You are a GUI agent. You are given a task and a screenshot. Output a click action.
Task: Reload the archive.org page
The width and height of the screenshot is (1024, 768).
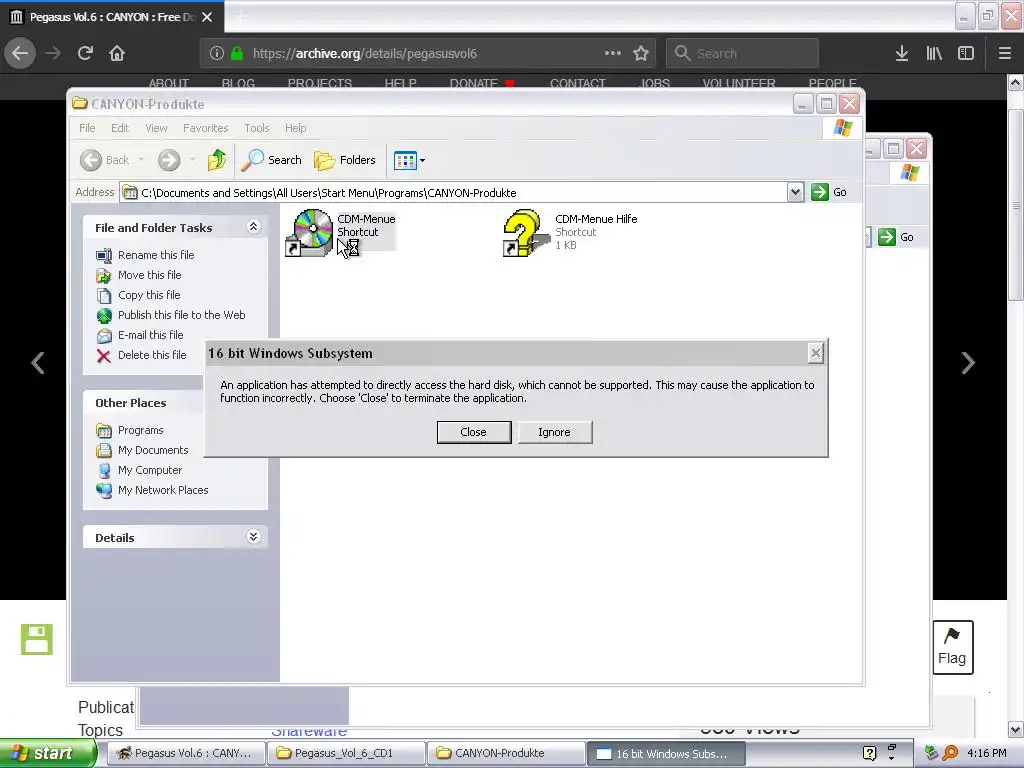click(x=85, y=53)
